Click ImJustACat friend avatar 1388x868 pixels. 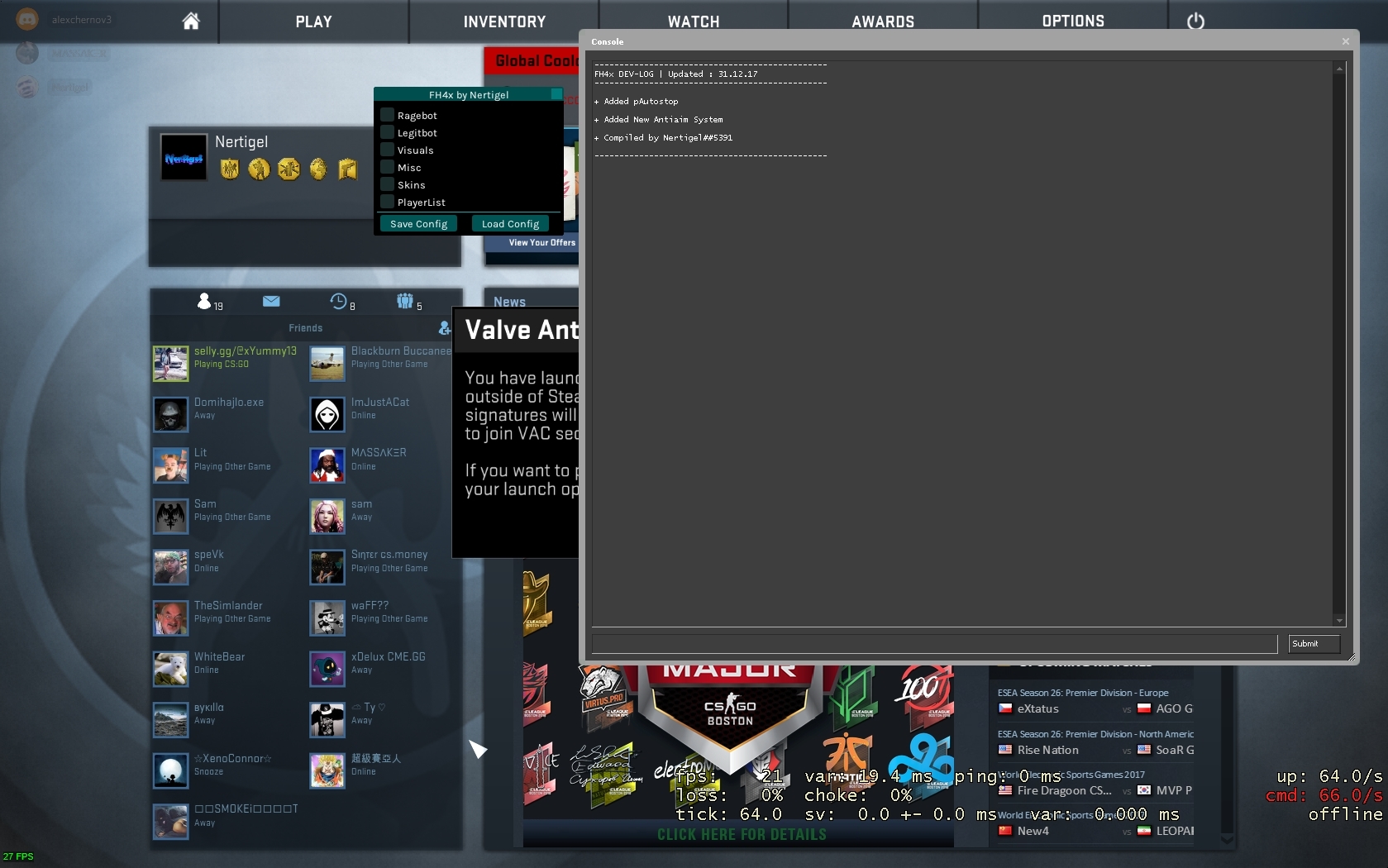pyautogui.click(x=327, y=415)
